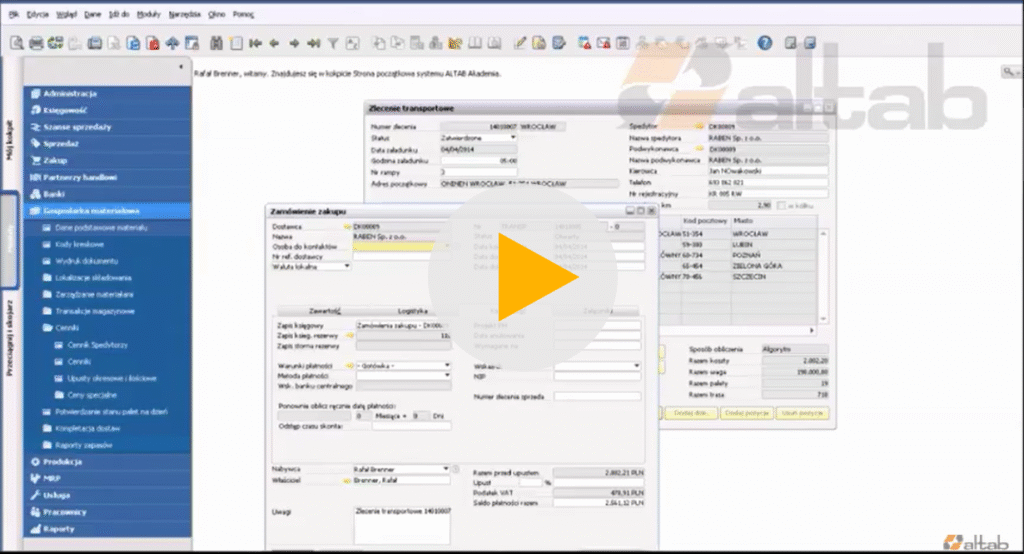Click the Nr rampy field
The image size is (1024, 554).
479,172
